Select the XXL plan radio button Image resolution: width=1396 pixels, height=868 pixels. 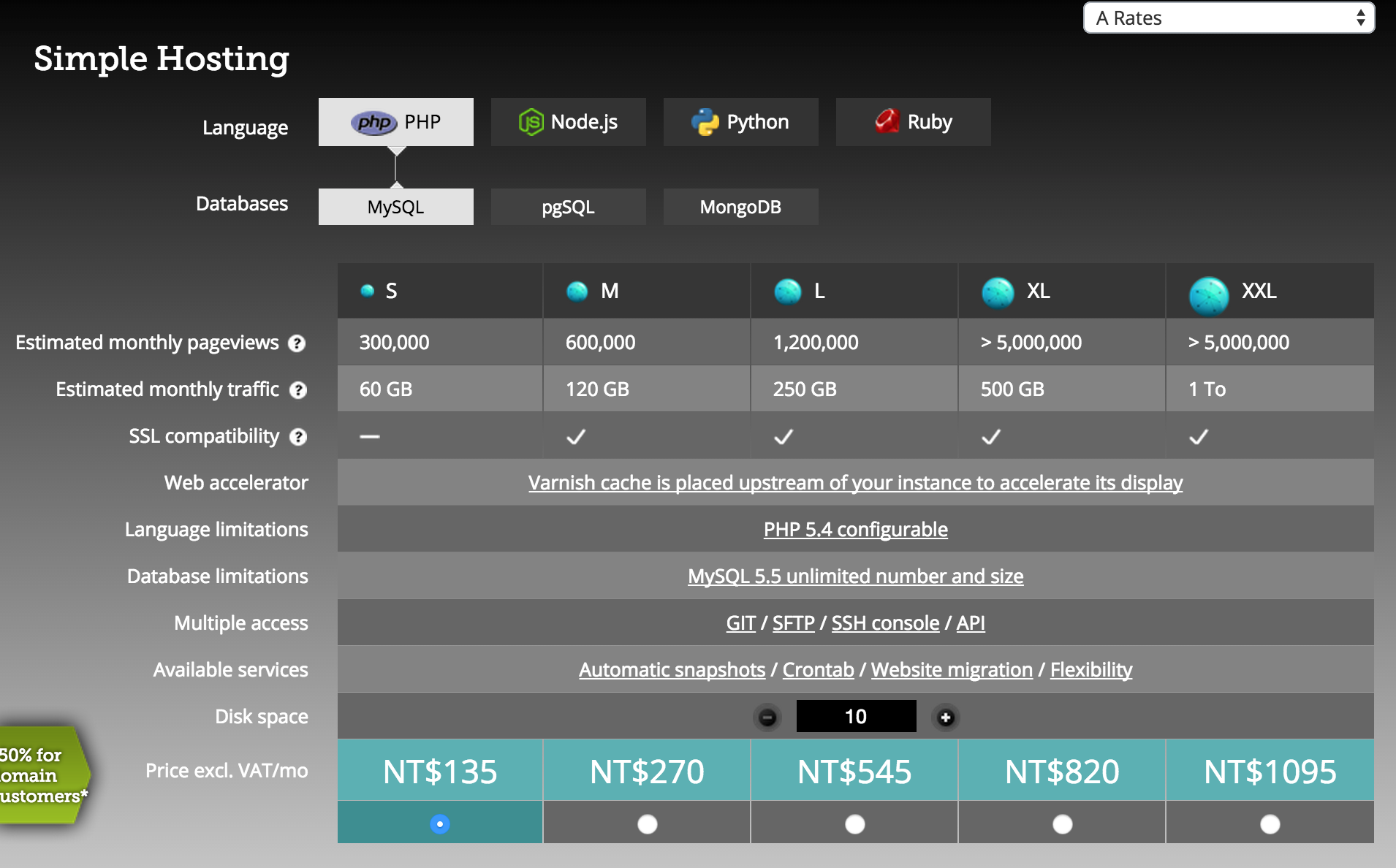1270,824
